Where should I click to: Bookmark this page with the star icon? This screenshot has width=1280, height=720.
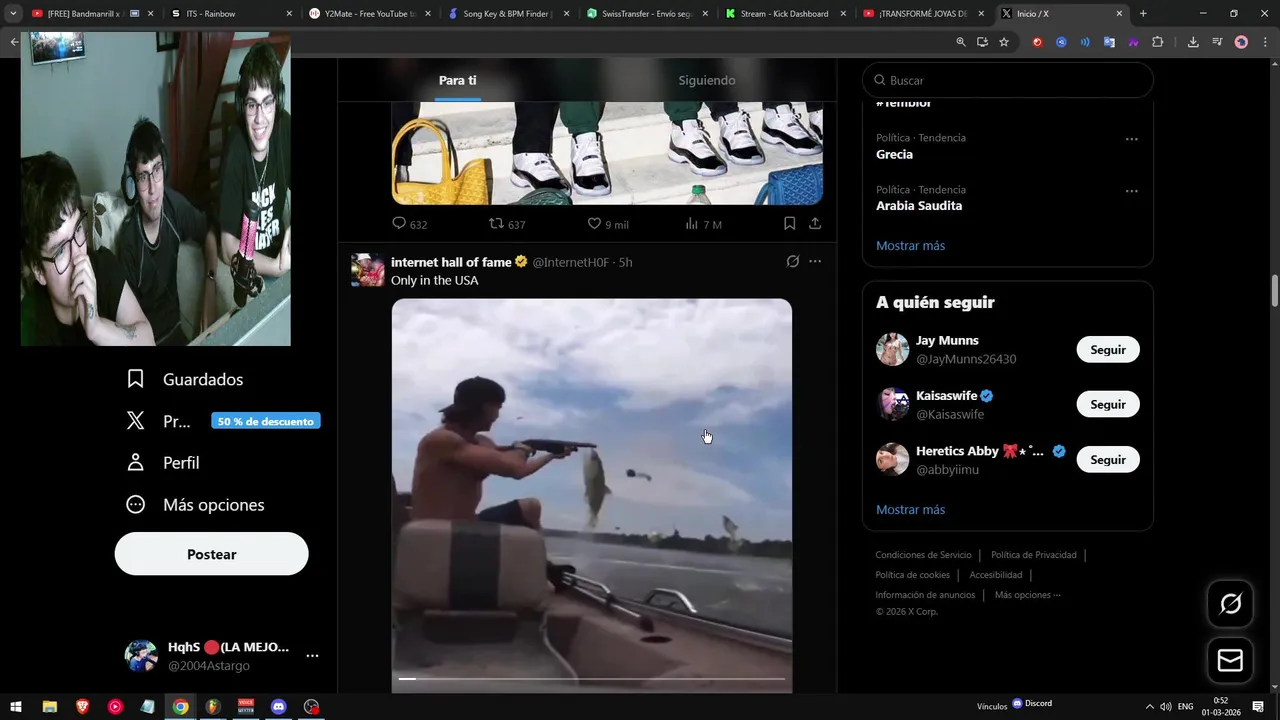tap(1004, 42)
